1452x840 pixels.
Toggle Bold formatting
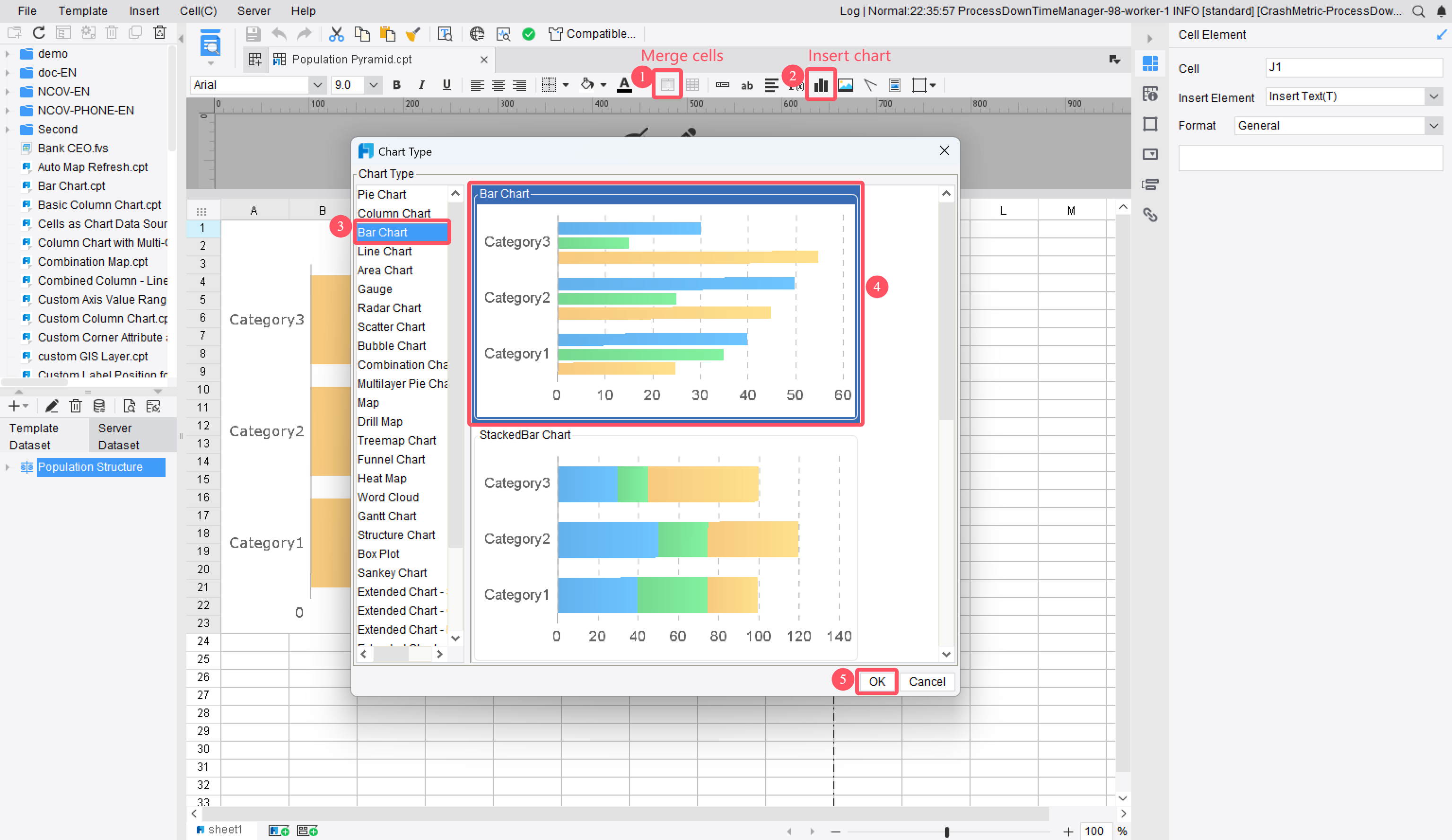pyautogui.click(x=396, y=85)
